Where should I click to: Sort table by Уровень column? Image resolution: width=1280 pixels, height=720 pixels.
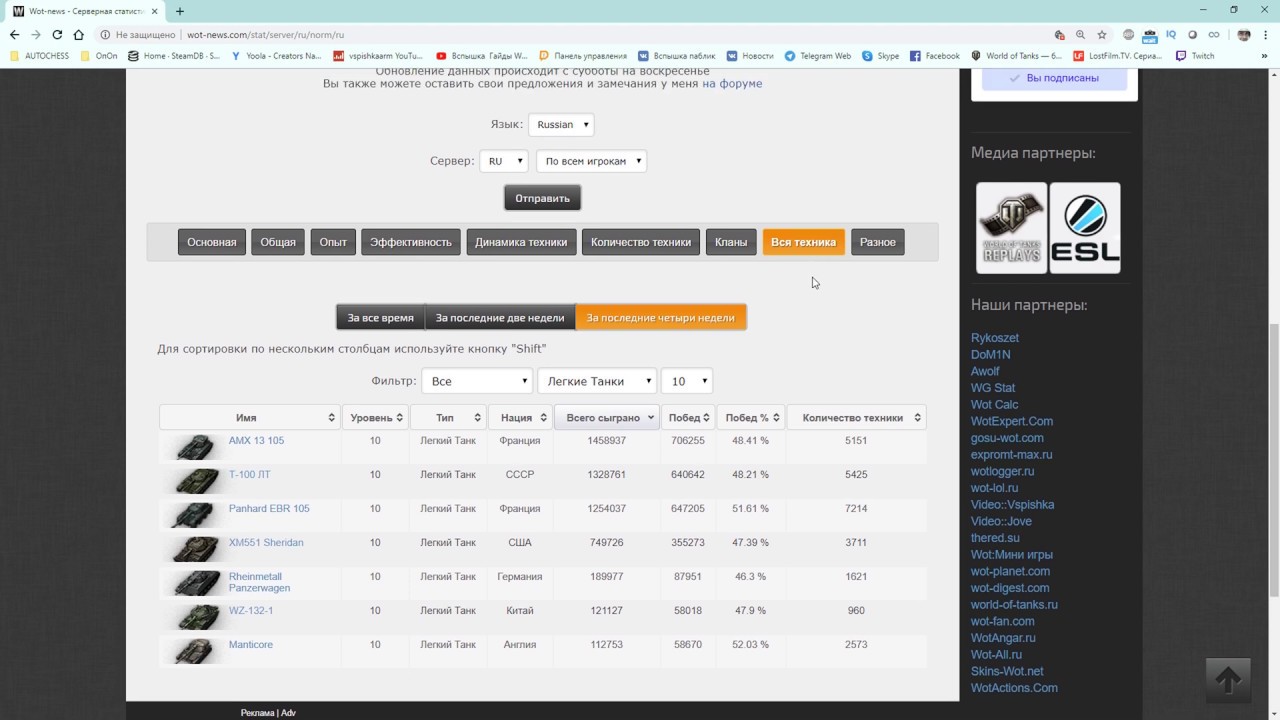[x=375, y=418]
